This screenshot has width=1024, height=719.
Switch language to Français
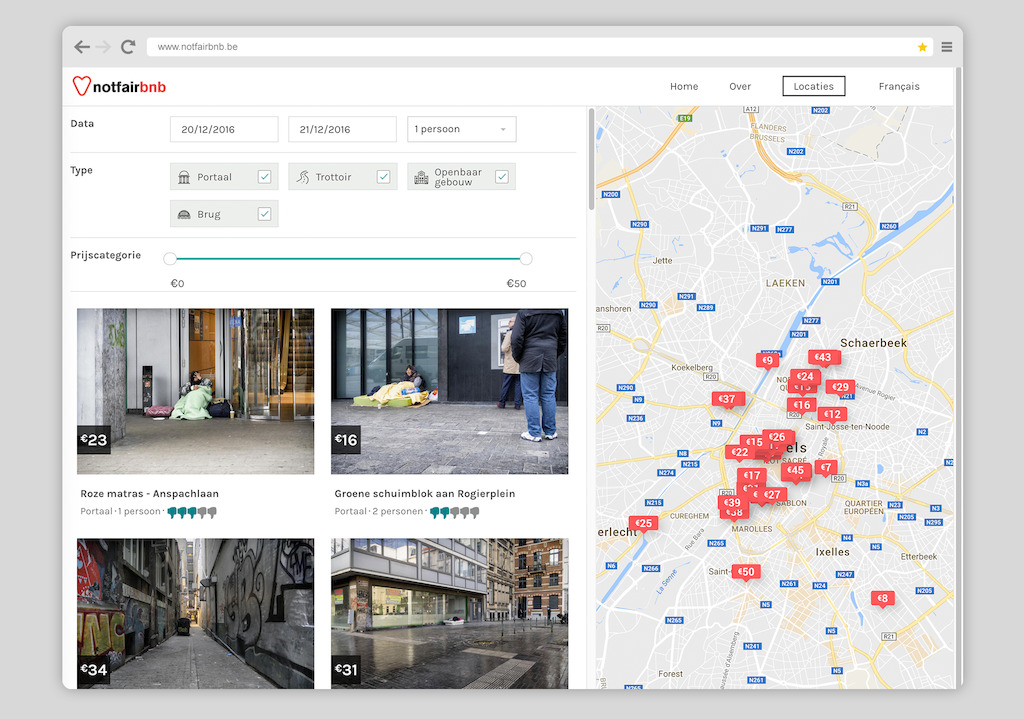point(899,86)
